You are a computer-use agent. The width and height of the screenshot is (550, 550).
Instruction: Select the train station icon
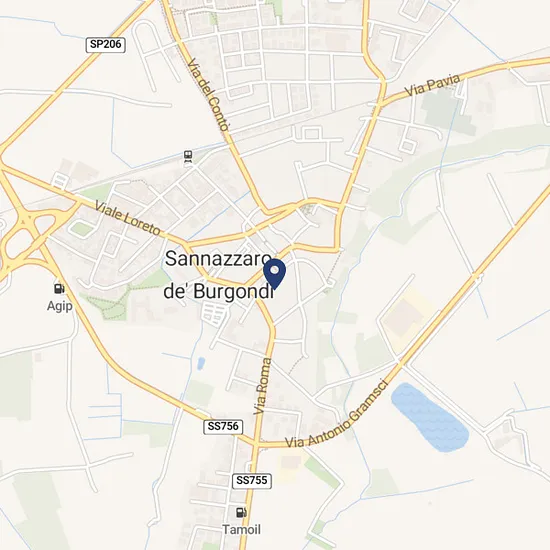[188, 156]
